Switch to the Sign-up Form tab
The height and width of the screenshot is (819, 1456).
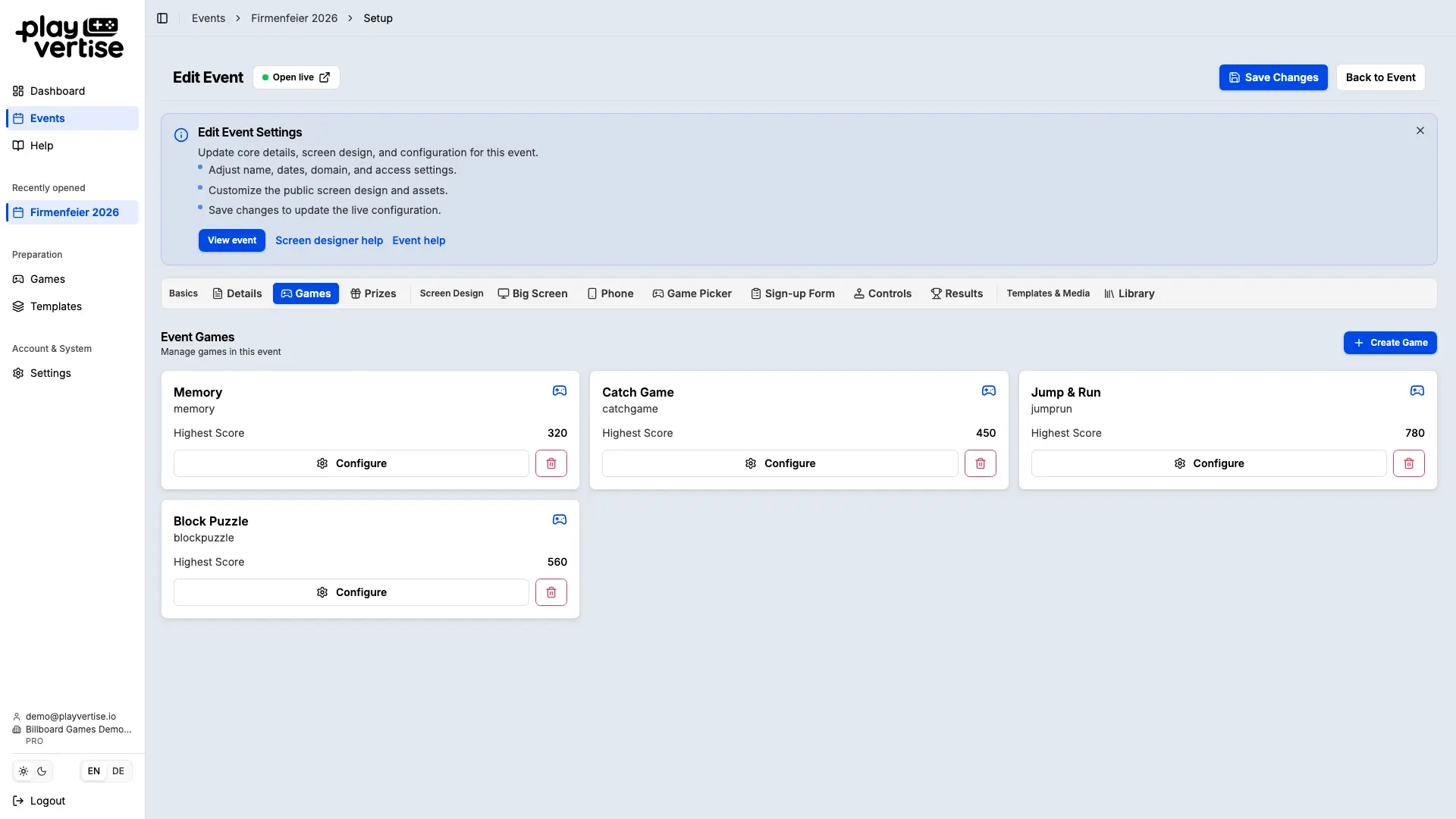[792, 293]
